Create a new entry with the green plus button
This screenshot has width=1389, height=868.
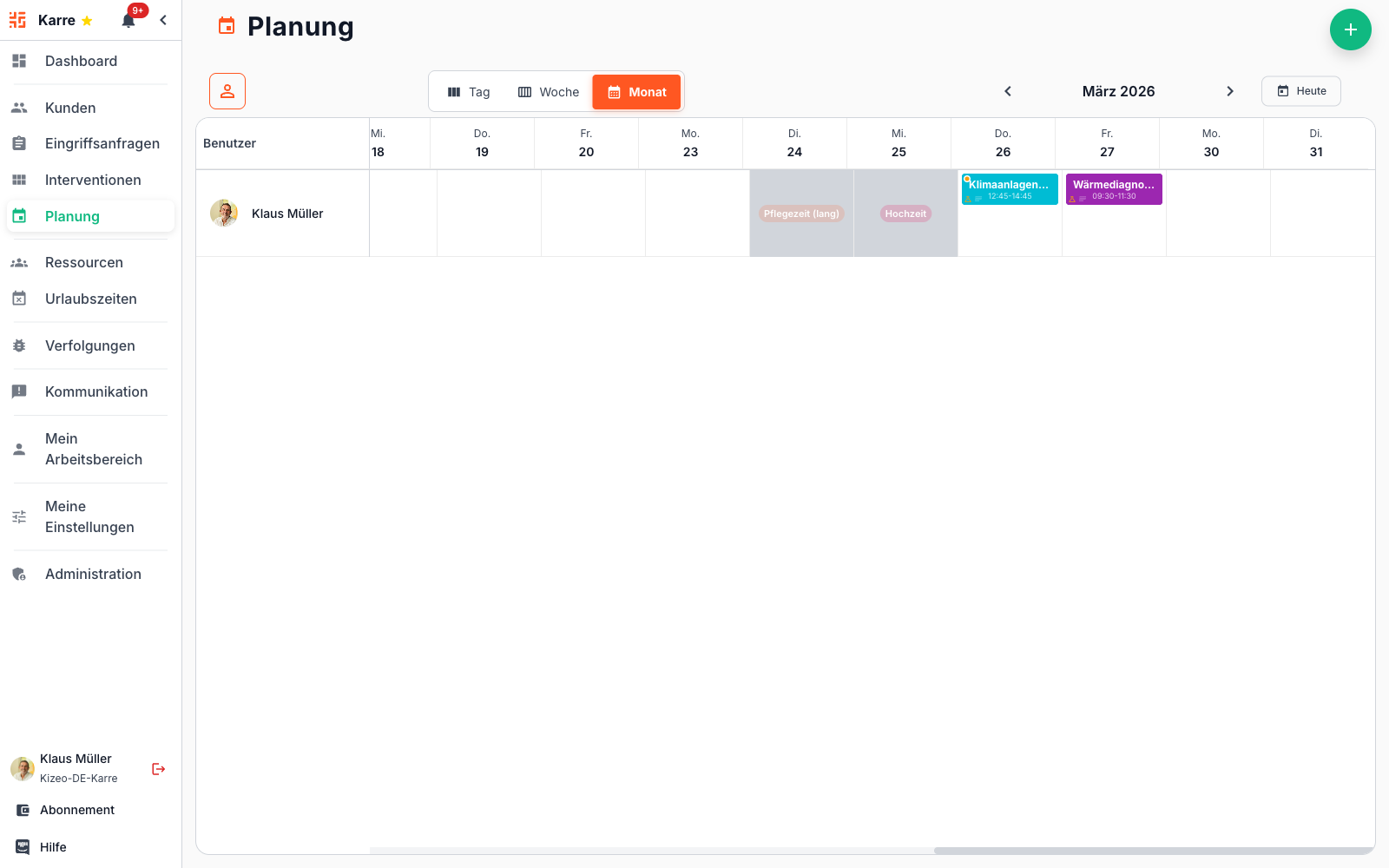[x=1351, y=30]
